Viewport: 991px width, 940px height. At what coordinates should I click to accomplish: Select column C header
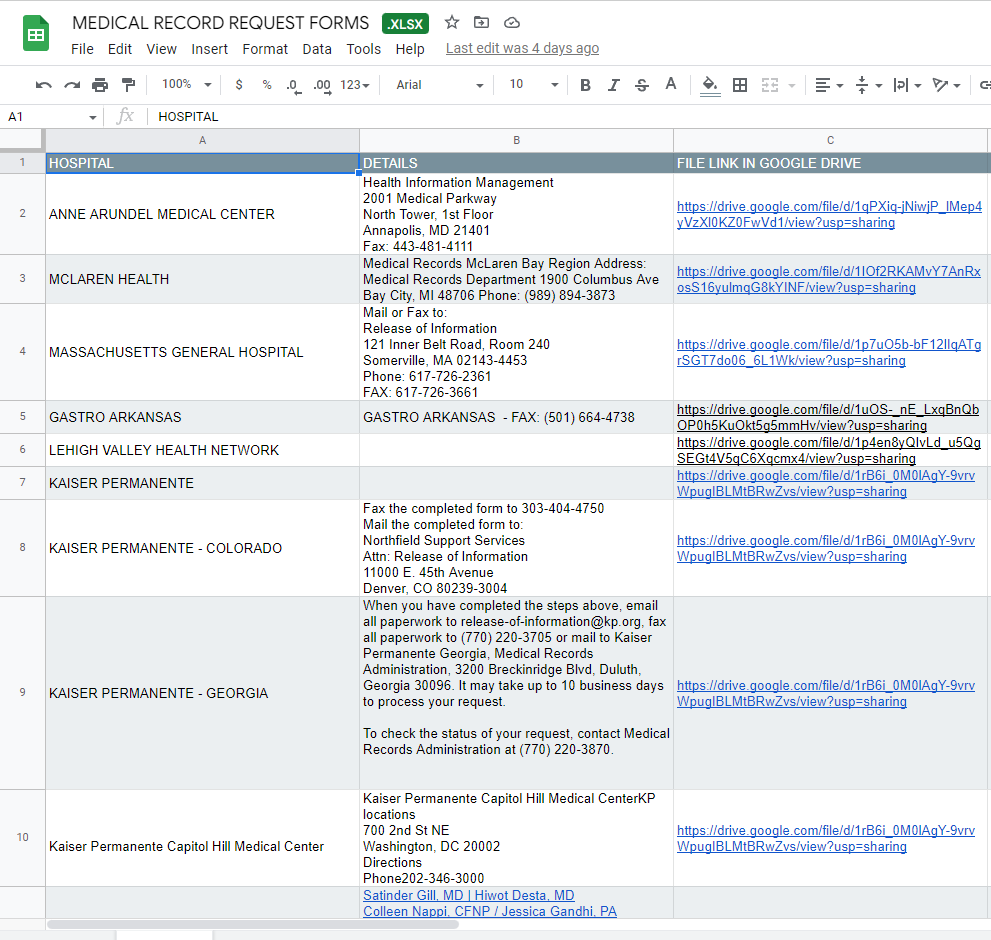830,140
